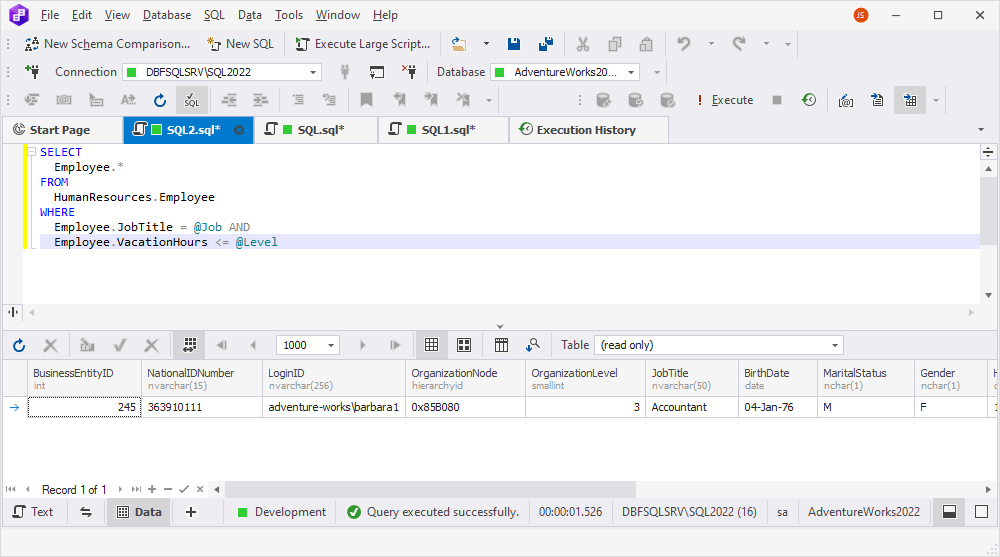The height and width of the screenshot is (557, 1000).
Task: Open the document tabs list arrow
Action: point(981,130)
